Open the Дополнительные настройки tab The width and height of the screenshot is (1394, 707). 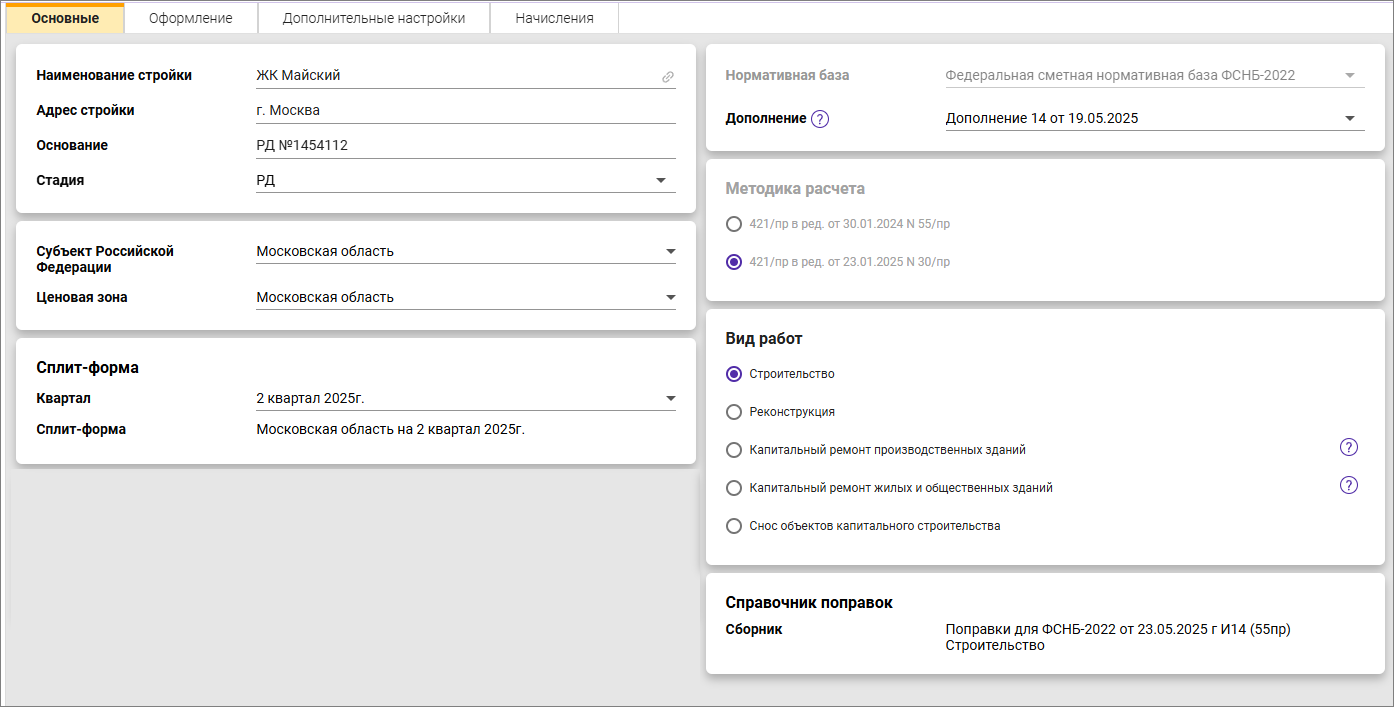(x=373, y=18)
